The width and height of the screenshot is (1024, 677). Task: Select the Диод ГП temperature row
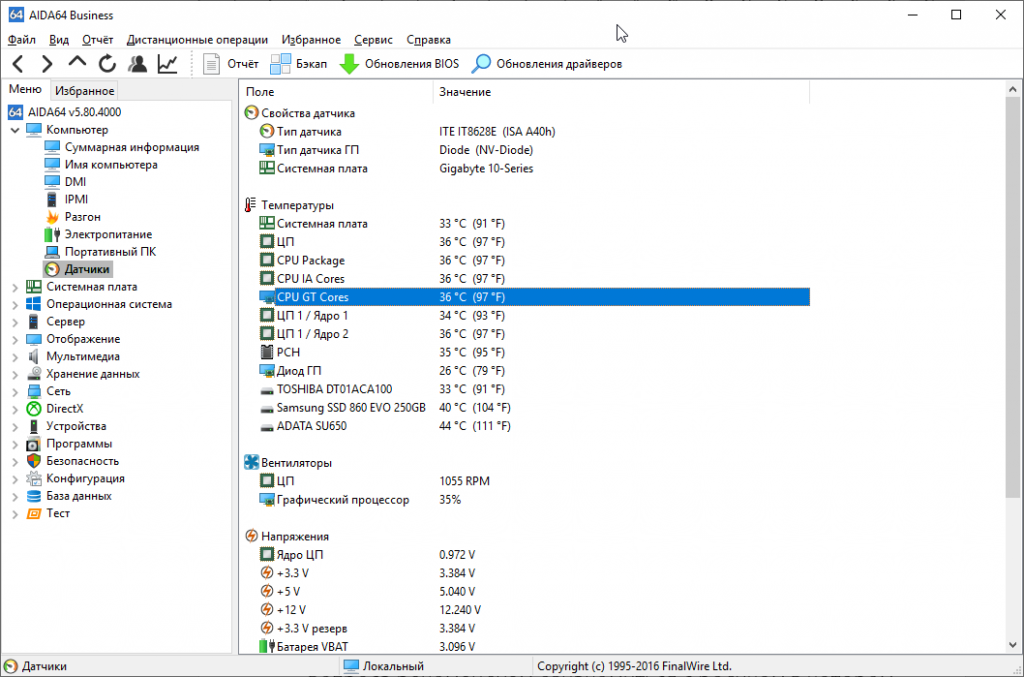pos(534,371)
